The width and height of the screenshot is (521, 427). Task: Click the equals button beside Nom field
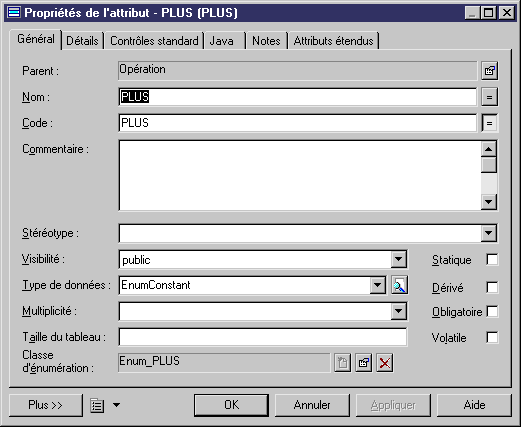pyautogui.click(x=489, y=97)
